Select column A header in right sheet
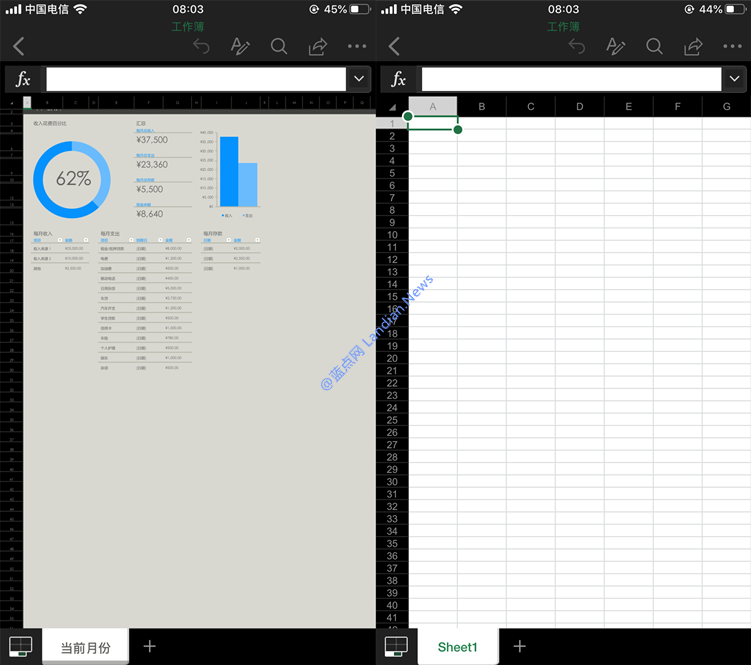751x665 pixels. tap(433, 106)
